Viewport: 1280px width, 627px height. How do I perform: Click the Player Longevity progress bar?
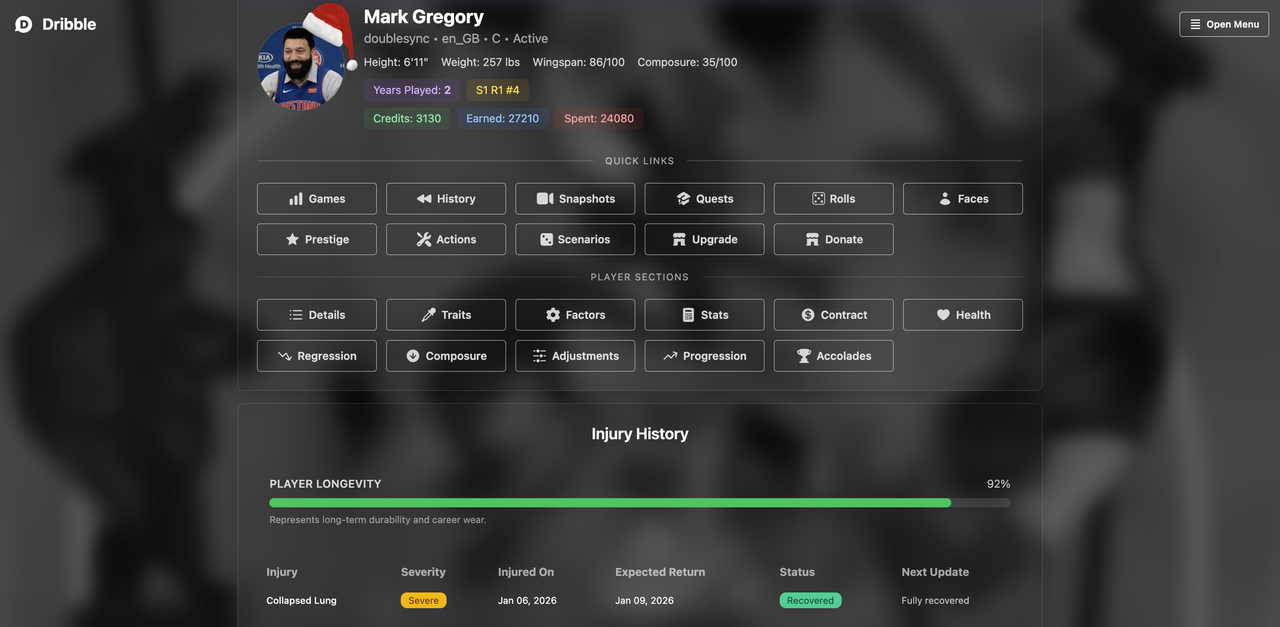[640, 503]
